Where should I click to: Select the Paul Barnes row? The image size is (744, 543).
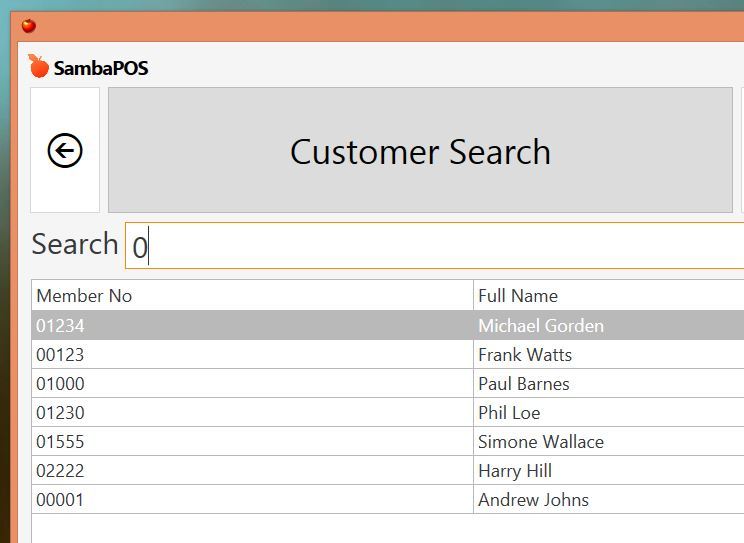pyautogui.click(x=388, y=384)
